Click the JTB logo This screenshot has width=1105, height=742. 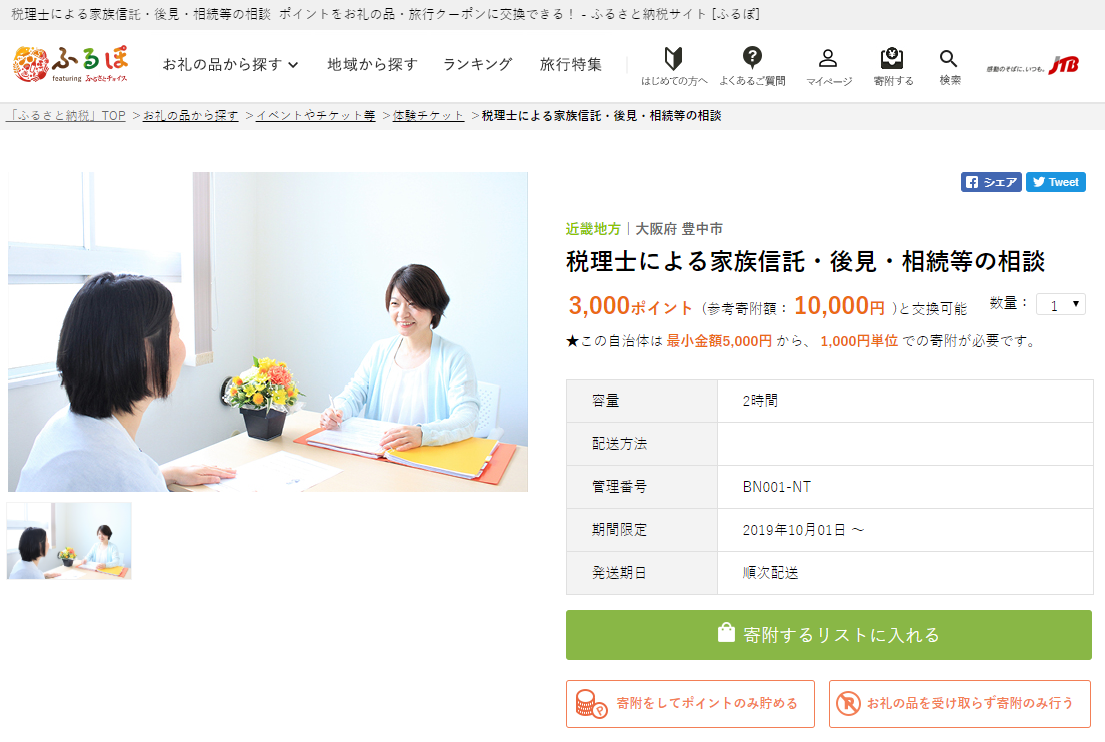click(x=1032, y=66)
